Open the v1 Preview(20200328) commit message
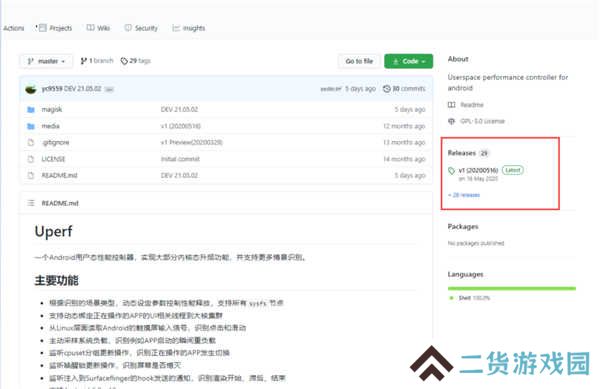 tap(192, 142)
